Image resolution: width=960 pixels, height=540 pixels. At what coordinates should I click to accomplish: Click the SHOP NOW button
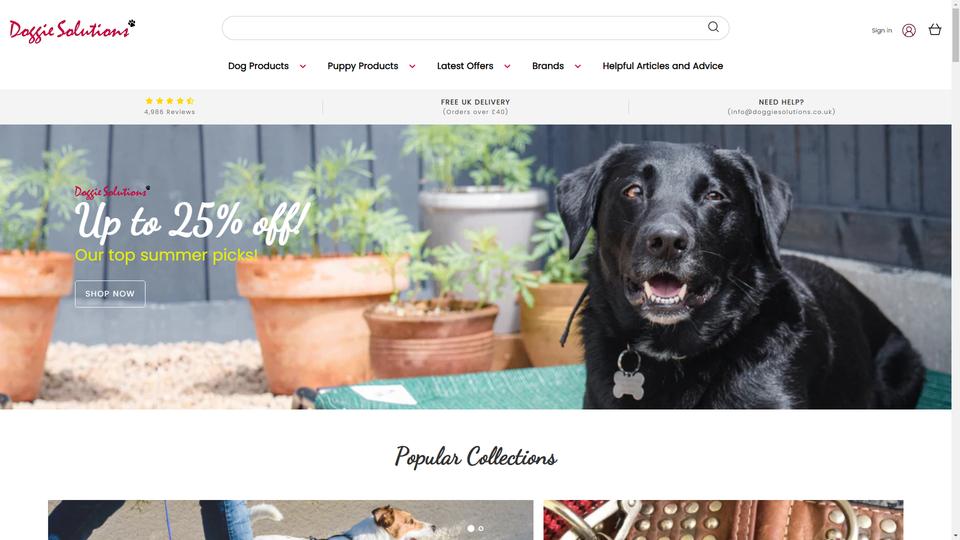110,294
